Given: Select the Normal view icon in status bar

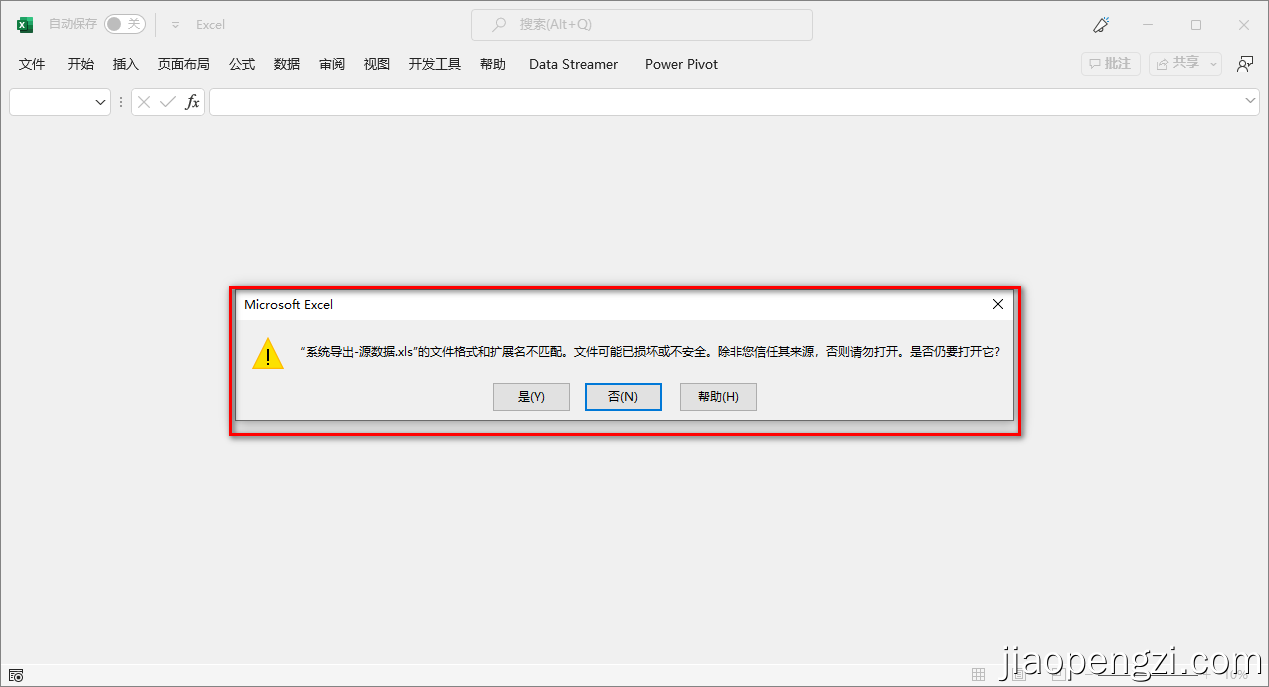Looking at the screenshot, I should [x=978, y=674].
